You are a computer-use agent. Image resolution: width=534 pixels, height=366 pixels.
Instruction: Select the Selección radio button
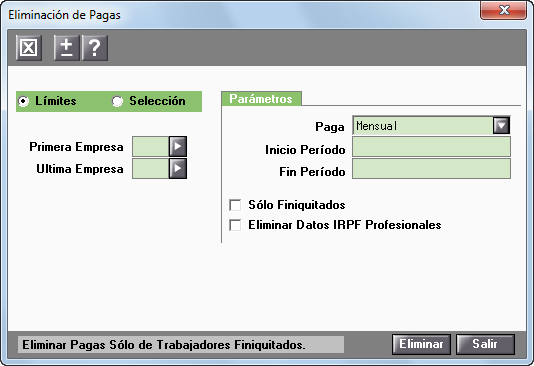(x=117, y=101)
